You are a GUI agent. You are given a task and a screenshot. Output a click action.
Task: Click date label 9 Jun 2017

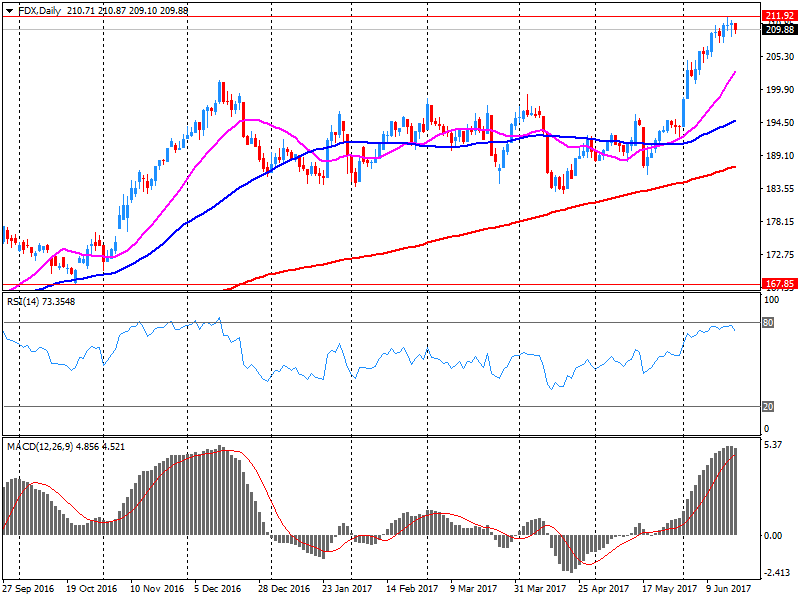click(729, 589)
